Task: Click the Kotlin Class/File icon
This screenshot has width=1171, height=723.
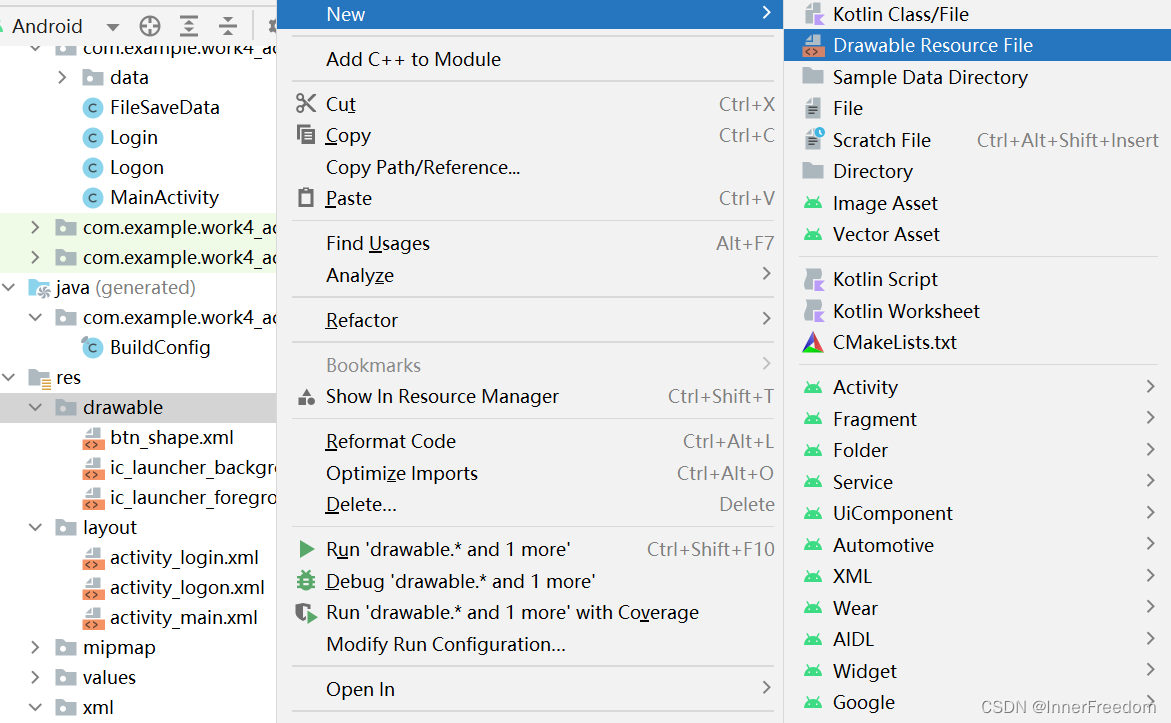Action: 813,13
